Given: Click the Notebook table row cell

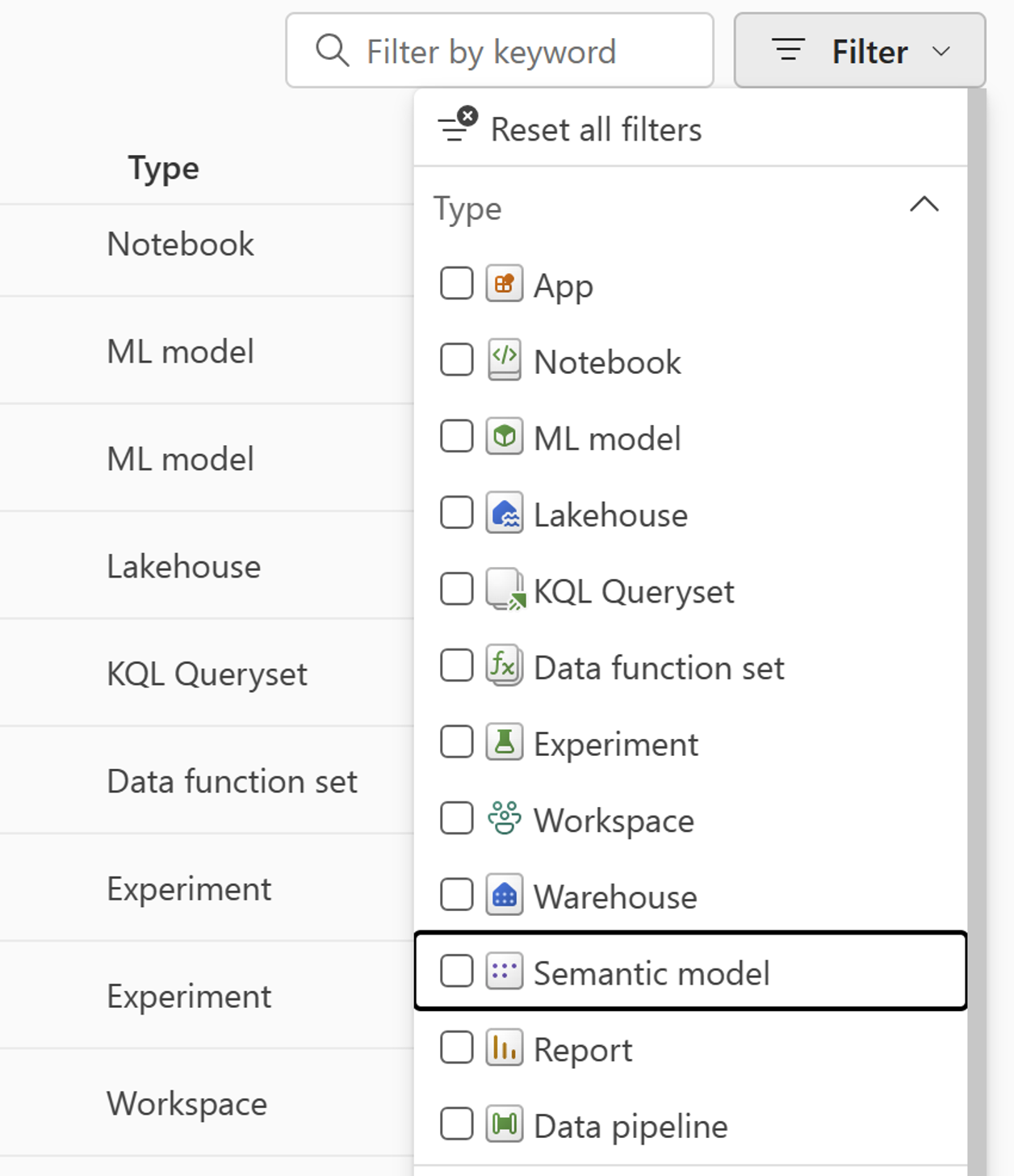Looking at the screenshot, I should coord(180,244).
